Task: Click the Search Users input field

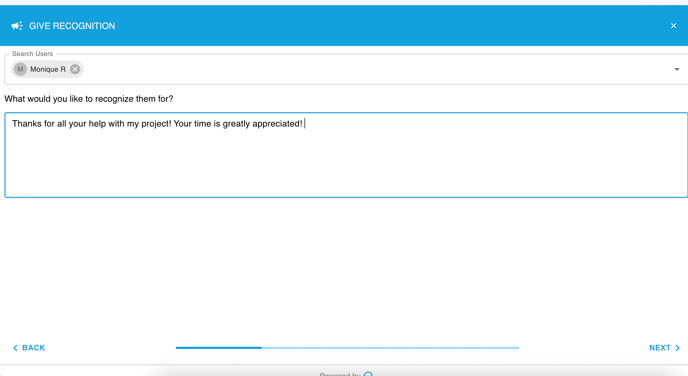Action: [x=346, y=69]
